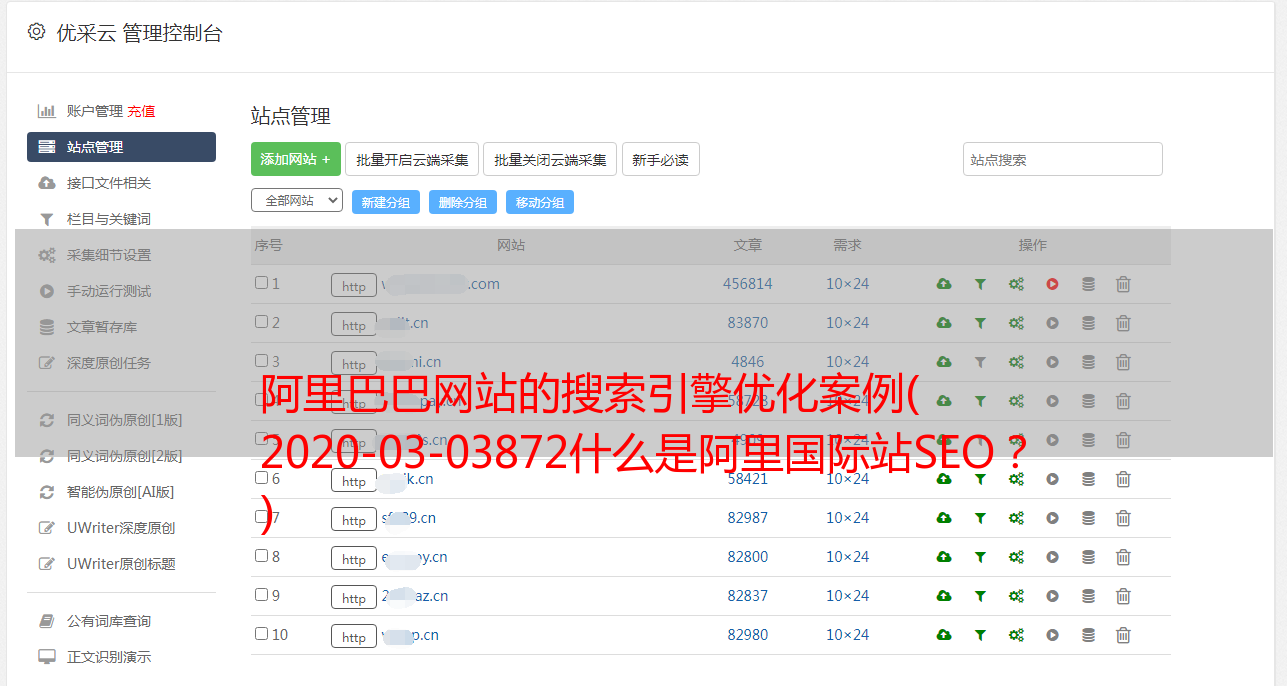Click the cloud upload icon for row 1
The width and height of the screenshot is (1287, 686).
pyautogui.click(x=944, y=284)
